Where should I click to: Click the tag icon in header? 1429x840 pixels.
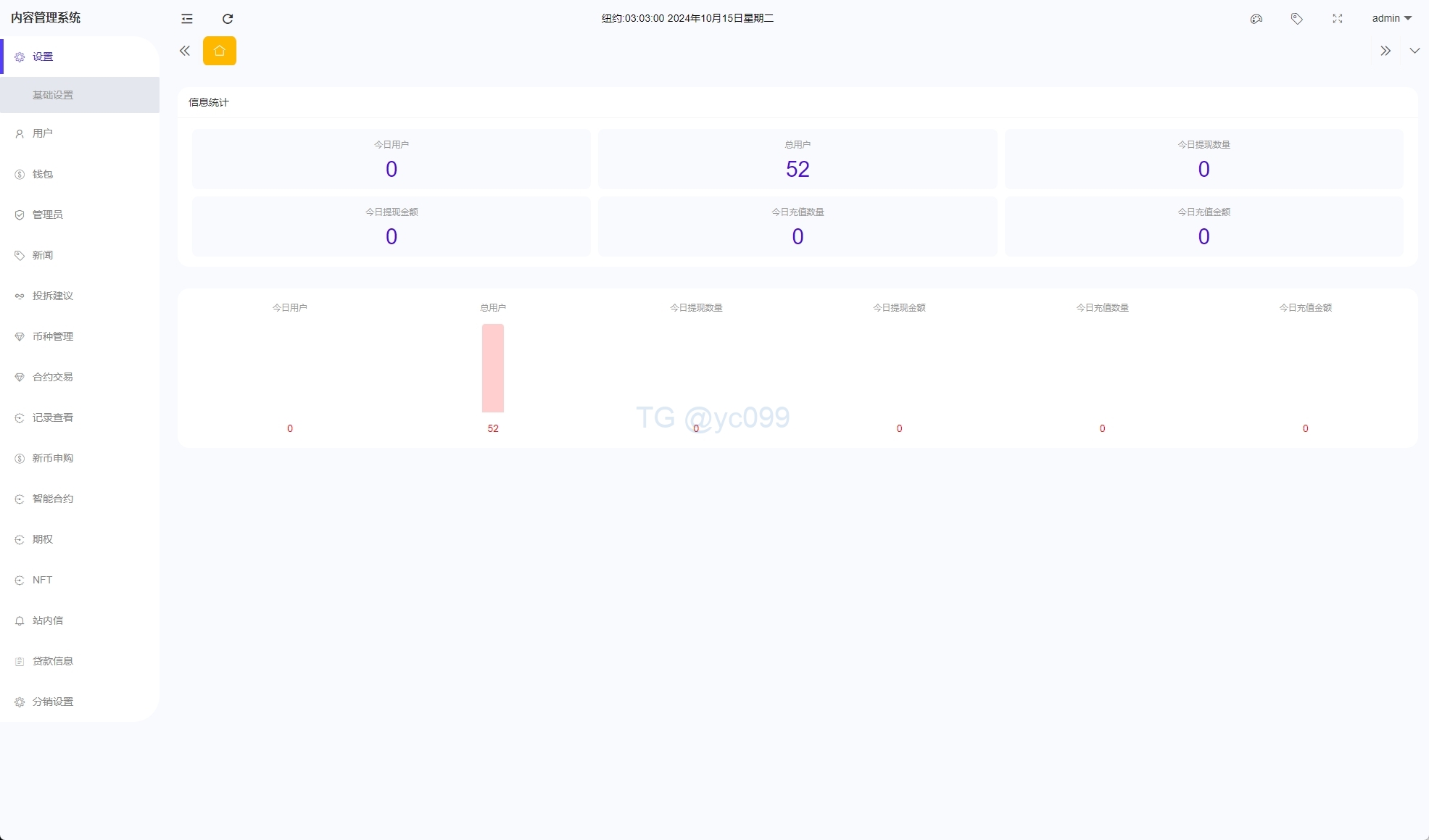click(x=1297, y=19)
